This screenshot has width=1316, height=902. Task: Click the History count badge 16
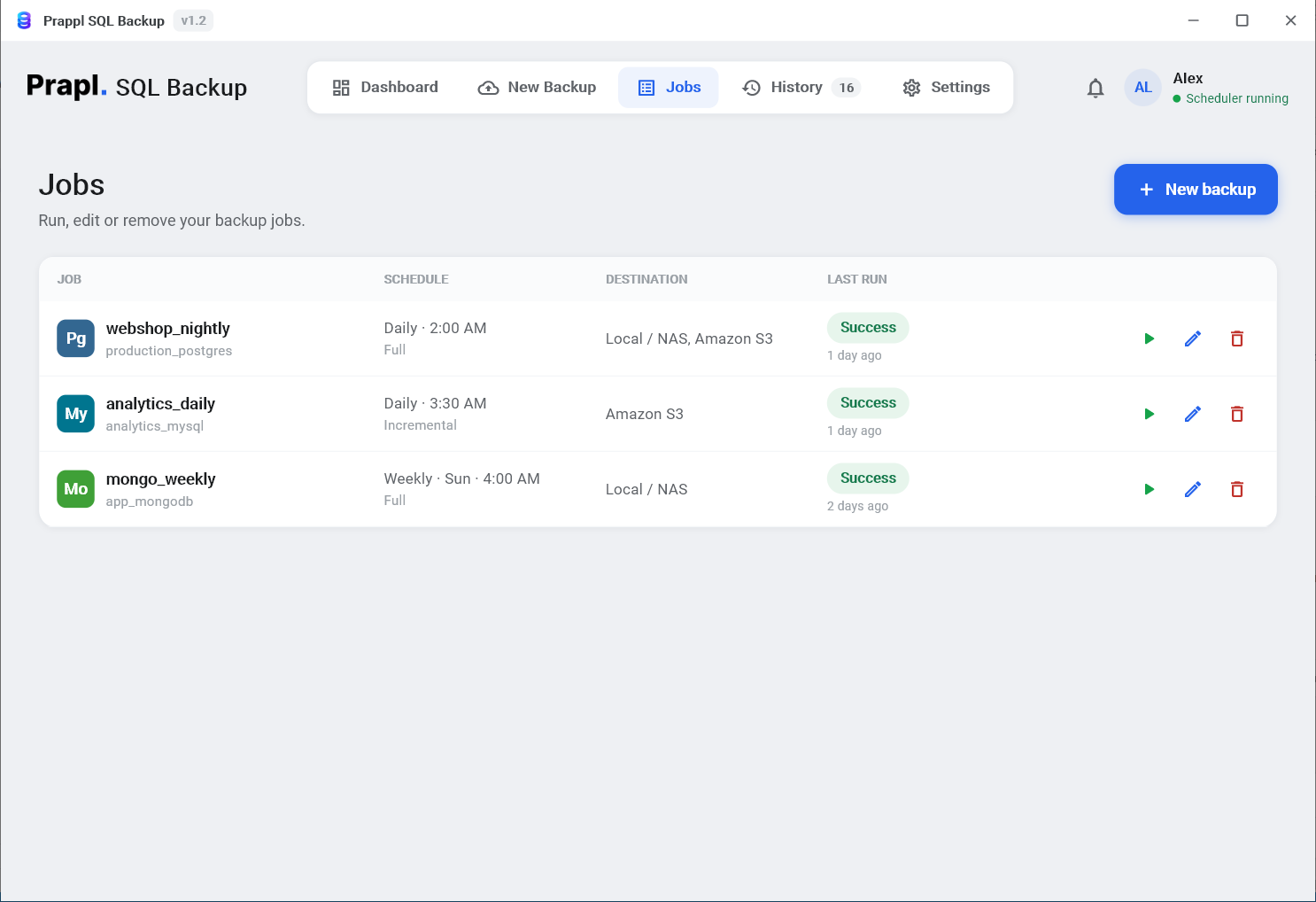847,88
